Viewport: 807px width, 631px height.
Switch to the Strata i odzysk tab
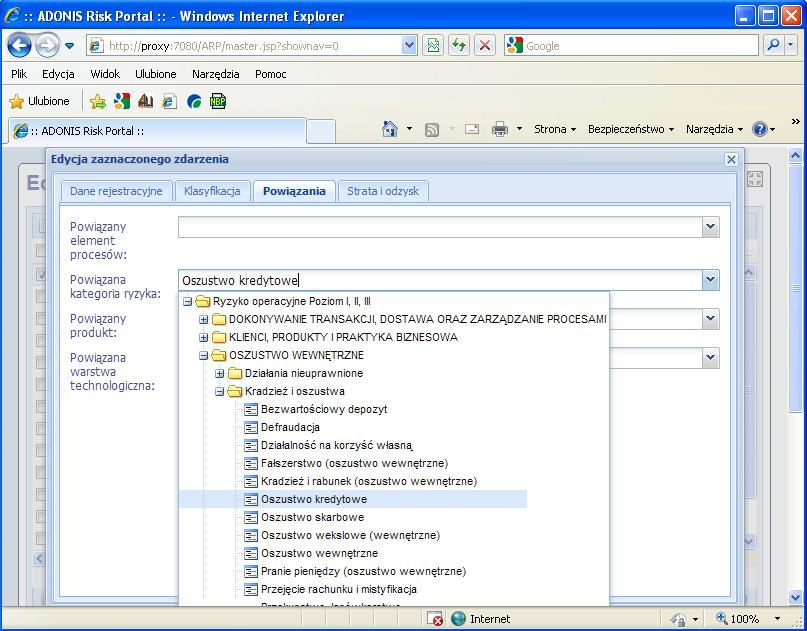tap(383, 191)
